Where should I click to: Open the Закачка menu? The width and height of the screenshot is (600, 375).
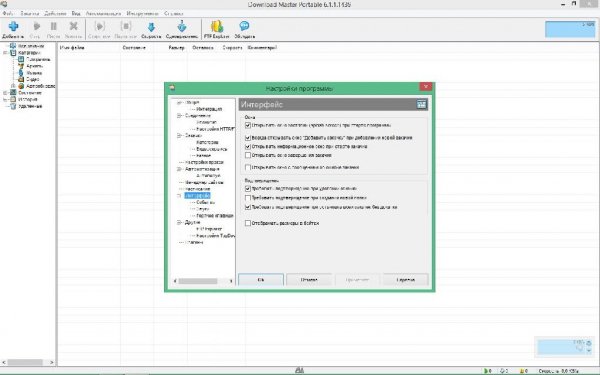coord(29,13)
